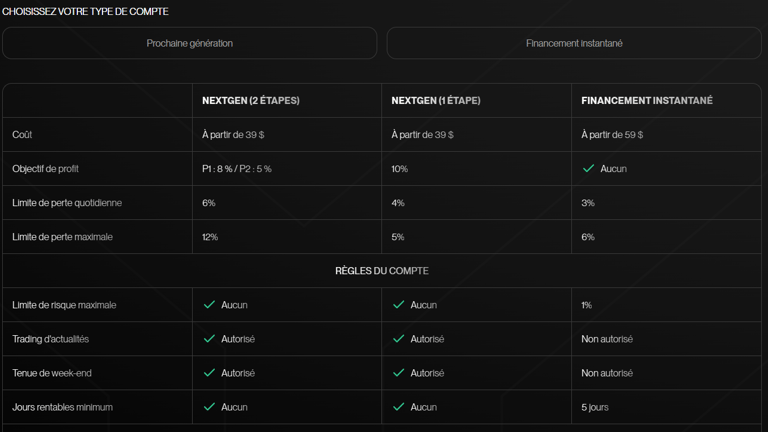
Task: Click NextGen 1 étape checkmark for Limite de risque maximale
Action: (x=398, y=304)
